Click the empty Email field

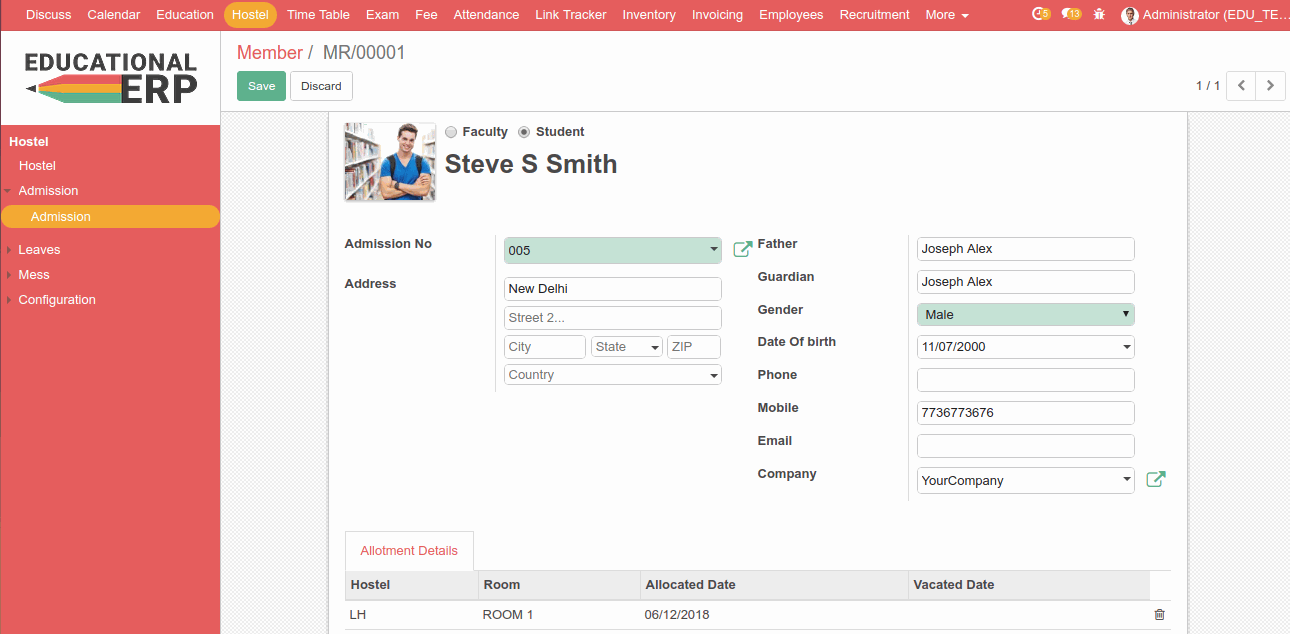click(x=1026, y=446)
